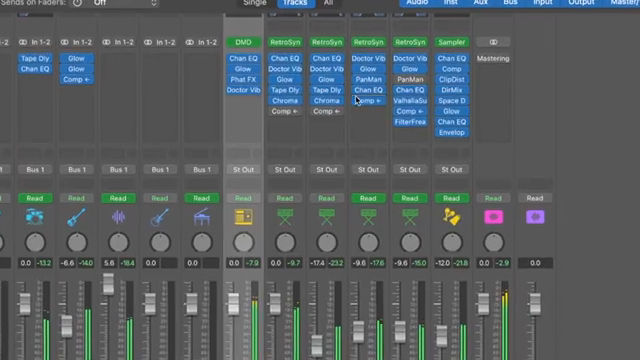The height and width of the screenshot is (360, 640).
Task: Toggle the Sends on Faders power button
Action: point(77,3)
